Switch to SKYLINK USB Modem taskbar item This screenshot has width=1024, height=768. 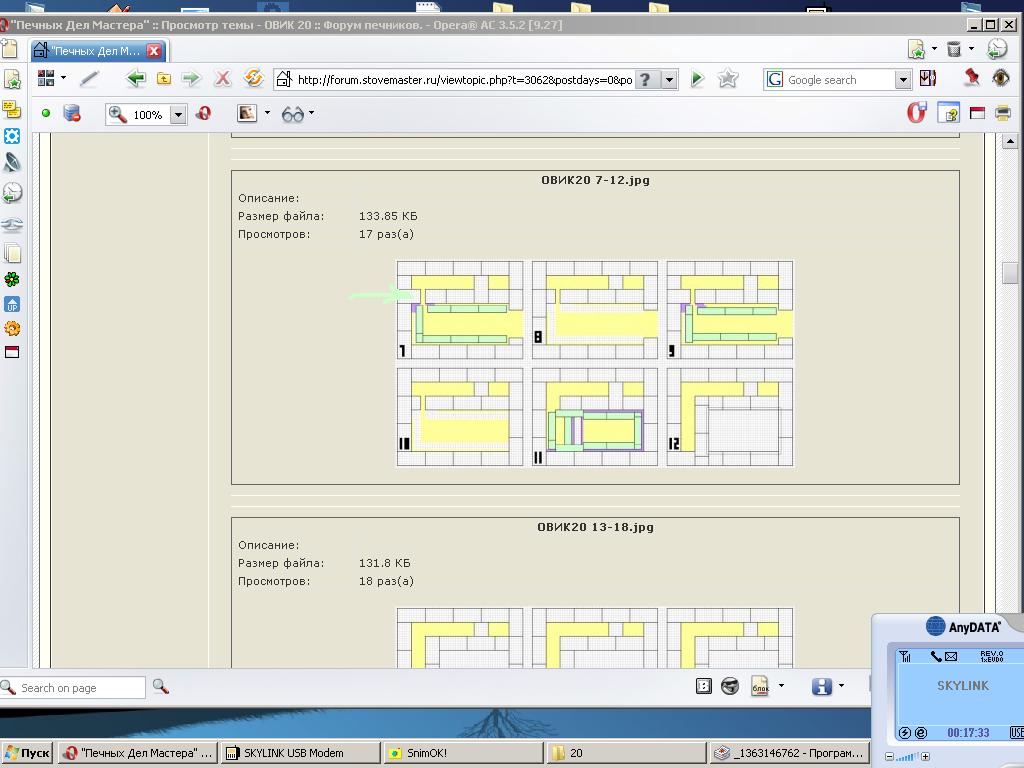300,753
